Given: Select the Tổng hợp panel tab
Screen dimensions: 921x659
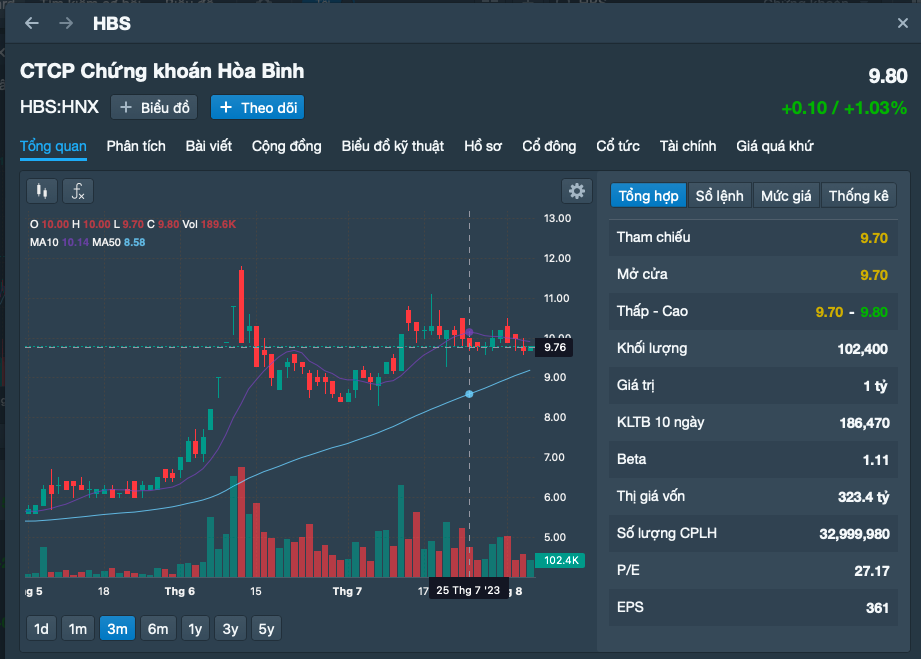Looking at the screenshot, I should tap(648, 196).
